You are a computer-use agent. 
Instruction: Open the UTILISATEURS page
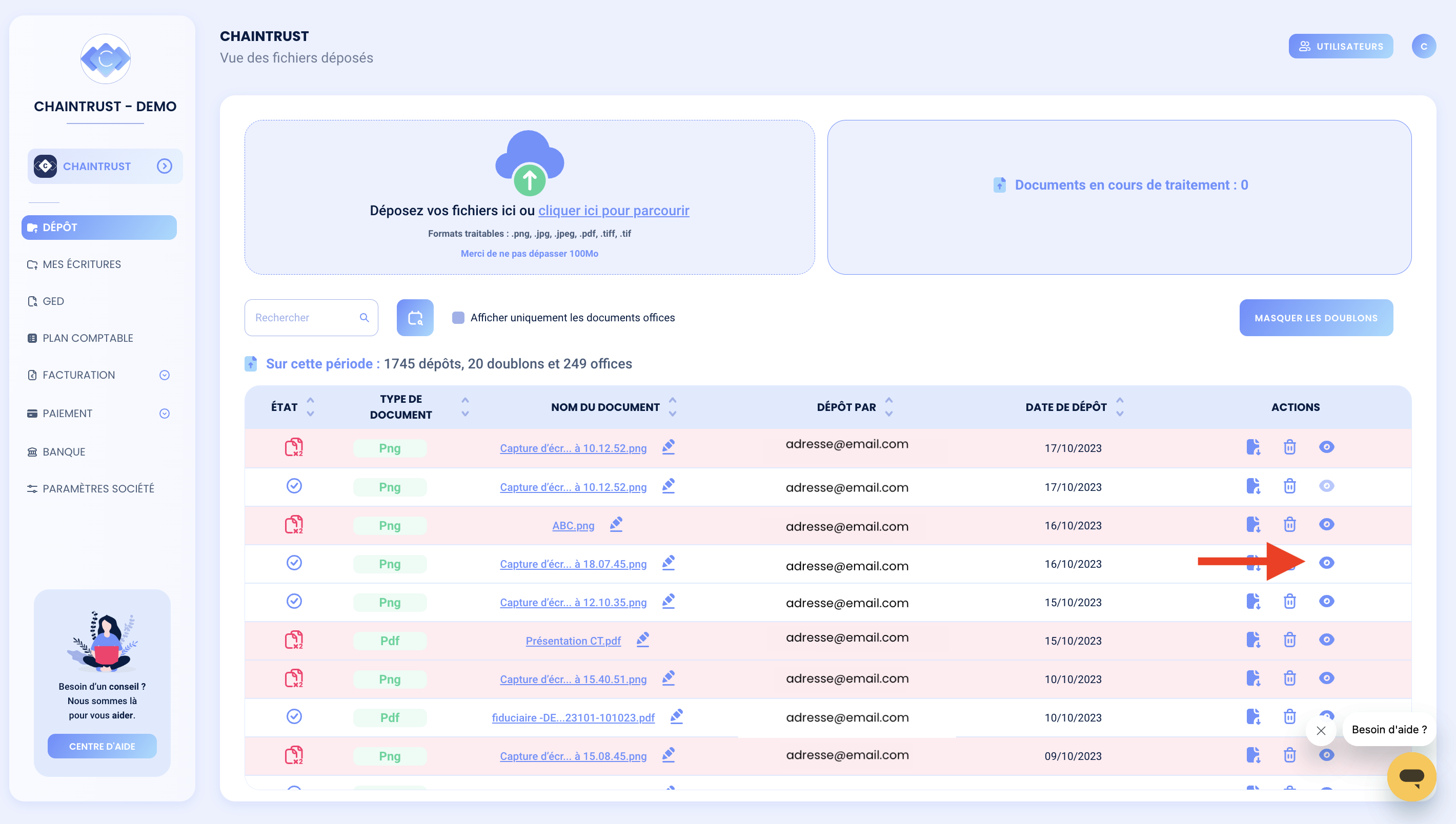coord(1341,47)
